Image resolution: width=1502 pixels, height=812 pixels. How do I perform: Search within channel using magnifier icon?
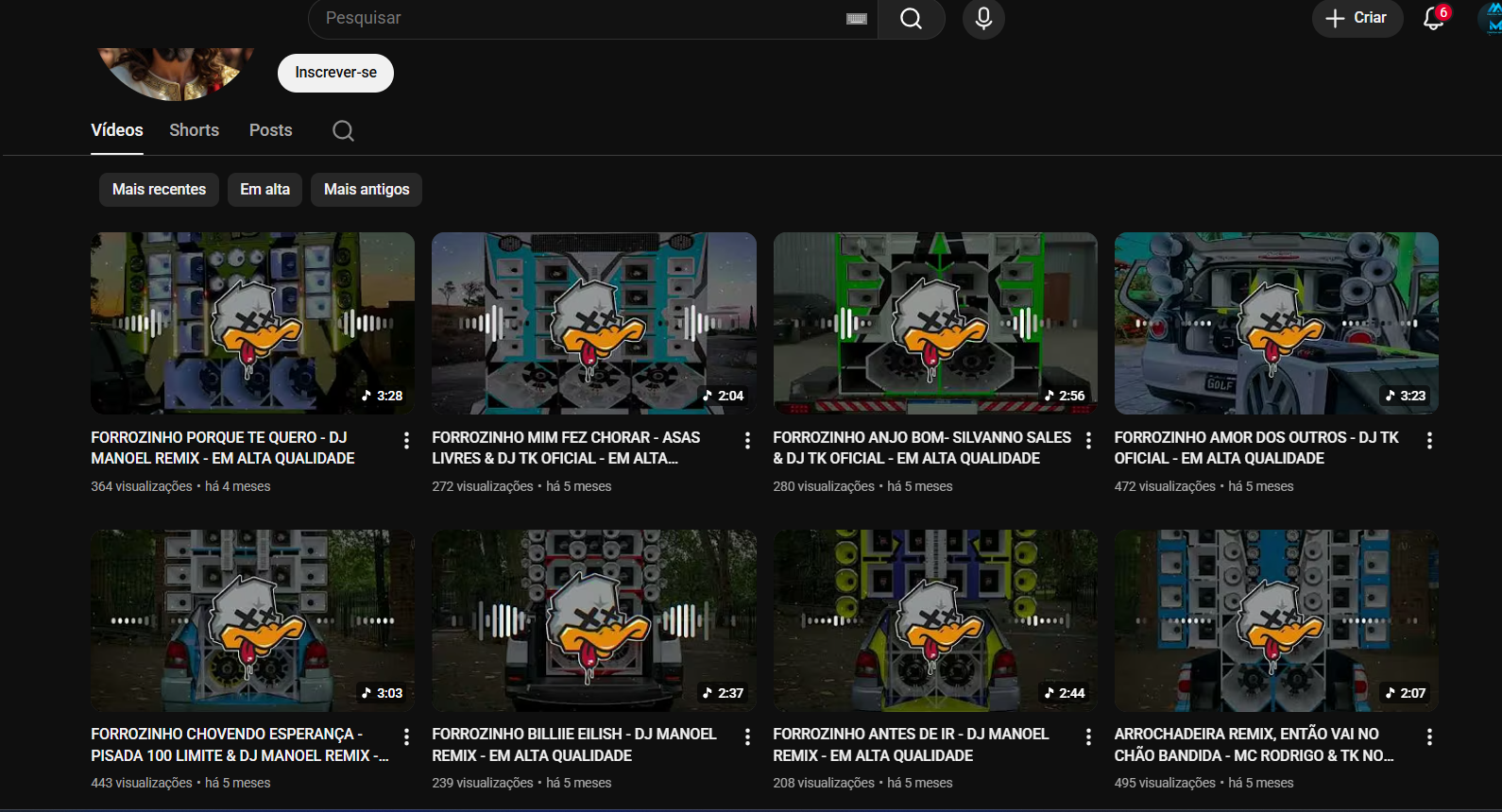pos(343,130)
